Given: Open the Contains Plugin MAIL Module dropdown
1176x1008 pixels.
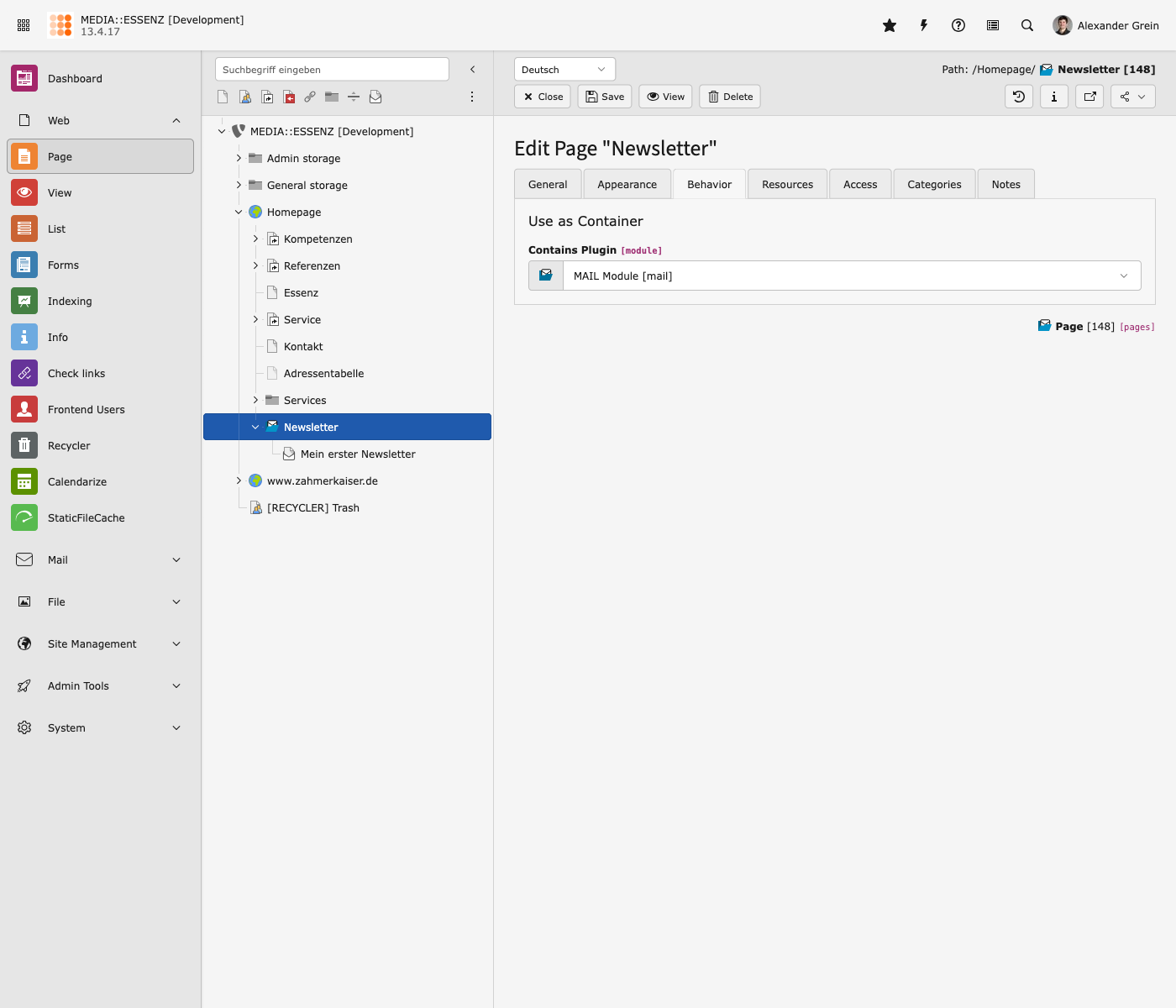Looking at the screenshot, I should [851, 276].
